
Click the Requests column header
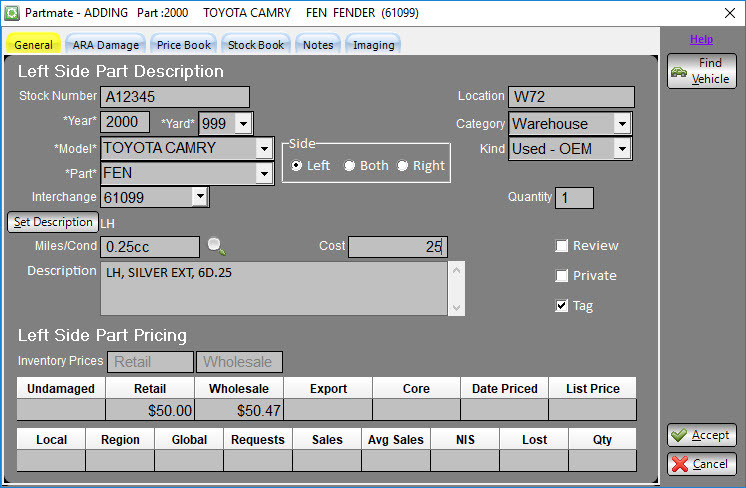click(x=258, y=439)
